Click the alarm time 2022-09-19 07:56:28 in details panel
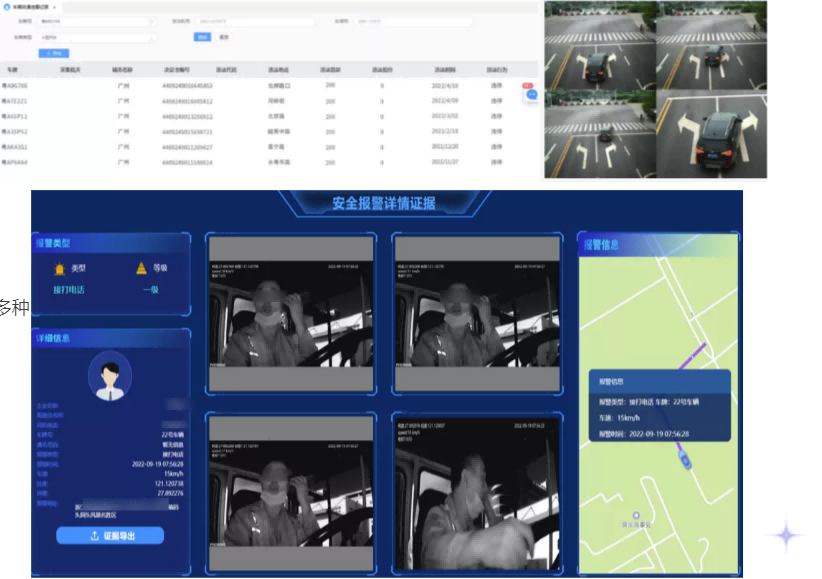The image size is (822, 579). coord(158,464)
